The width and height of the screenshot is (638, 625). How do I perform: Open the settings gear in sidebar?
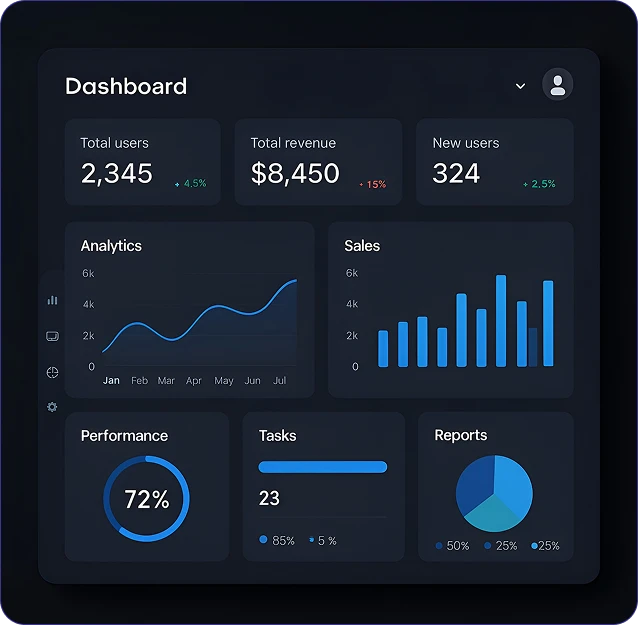(x=52, y=407)
